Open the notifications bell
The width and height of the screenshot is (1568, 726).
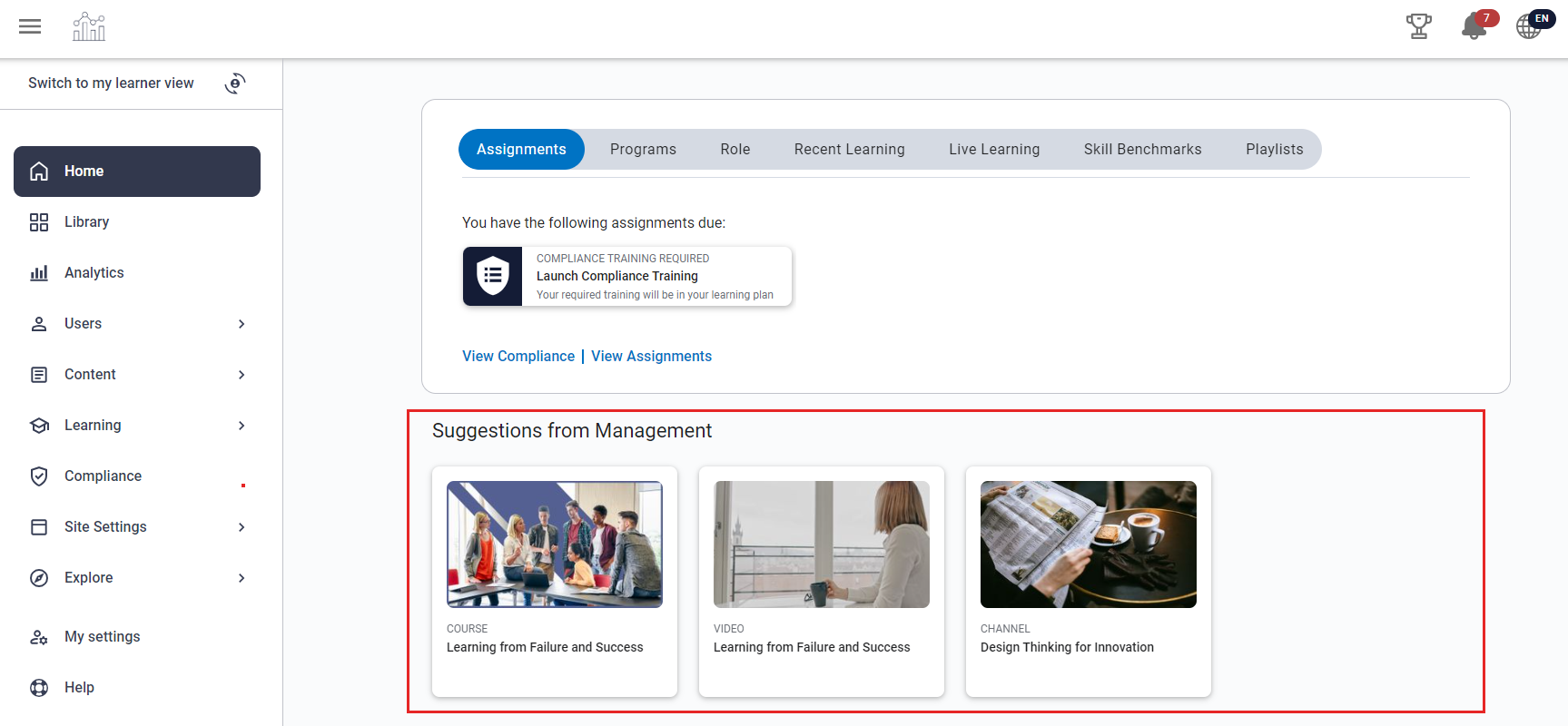(1474, 27)
